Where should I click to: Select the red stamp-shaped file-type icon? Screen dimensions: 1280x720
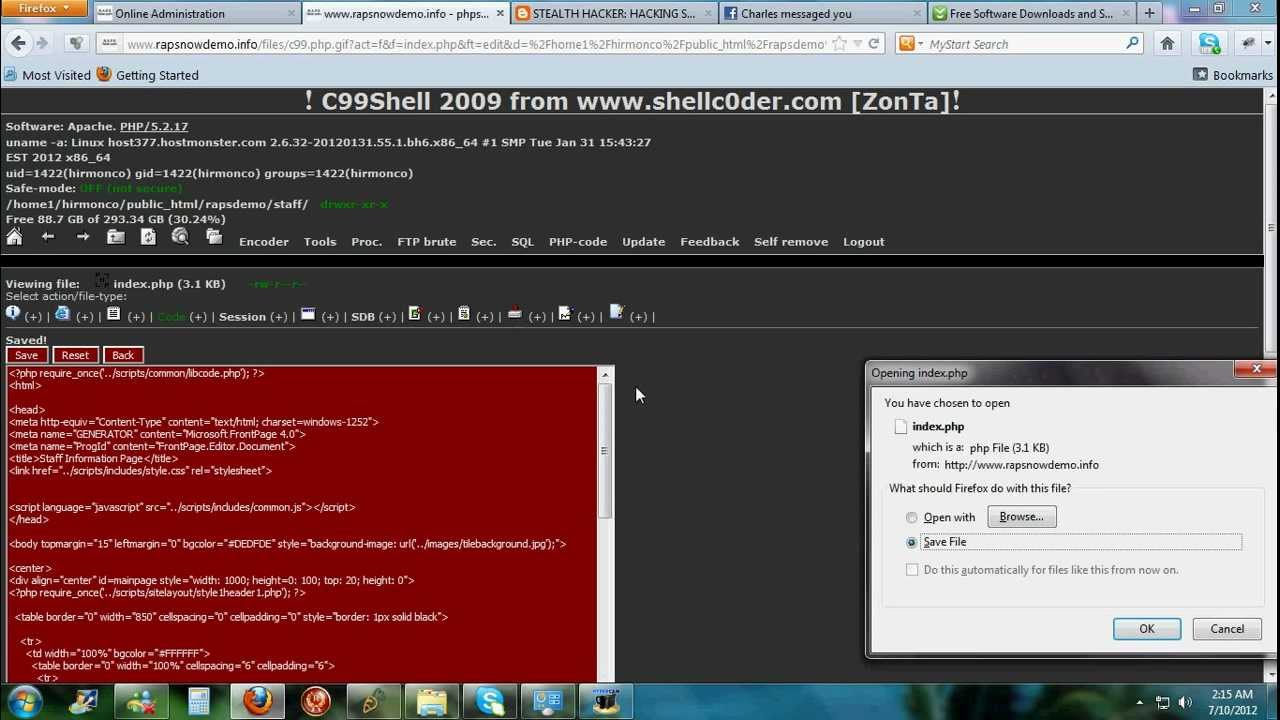[x=514, y=314]
